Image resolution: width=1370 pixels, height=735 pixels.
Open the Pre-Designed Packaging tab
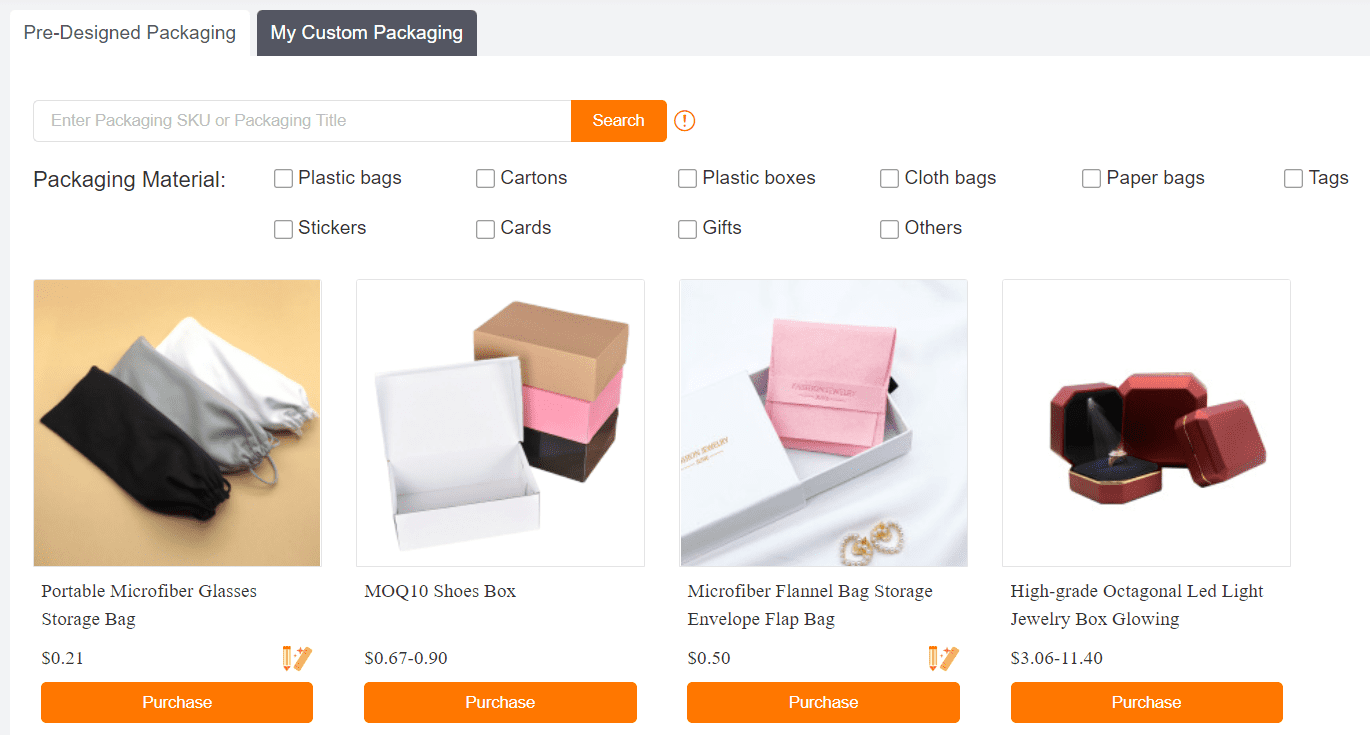click(x=129, y=32)
